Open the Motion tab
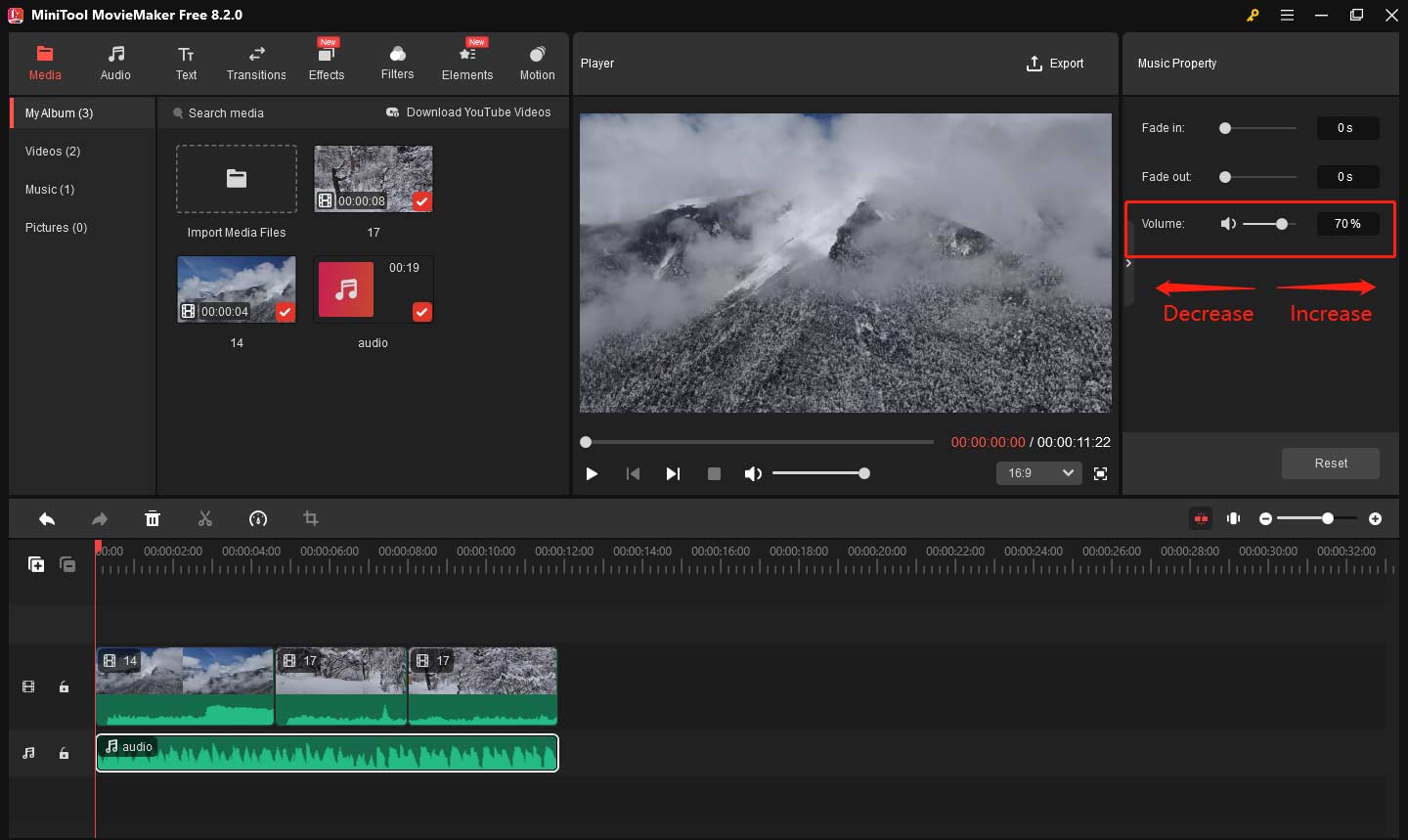Viewport: 1408px width, 840px height. pos(537,63)
